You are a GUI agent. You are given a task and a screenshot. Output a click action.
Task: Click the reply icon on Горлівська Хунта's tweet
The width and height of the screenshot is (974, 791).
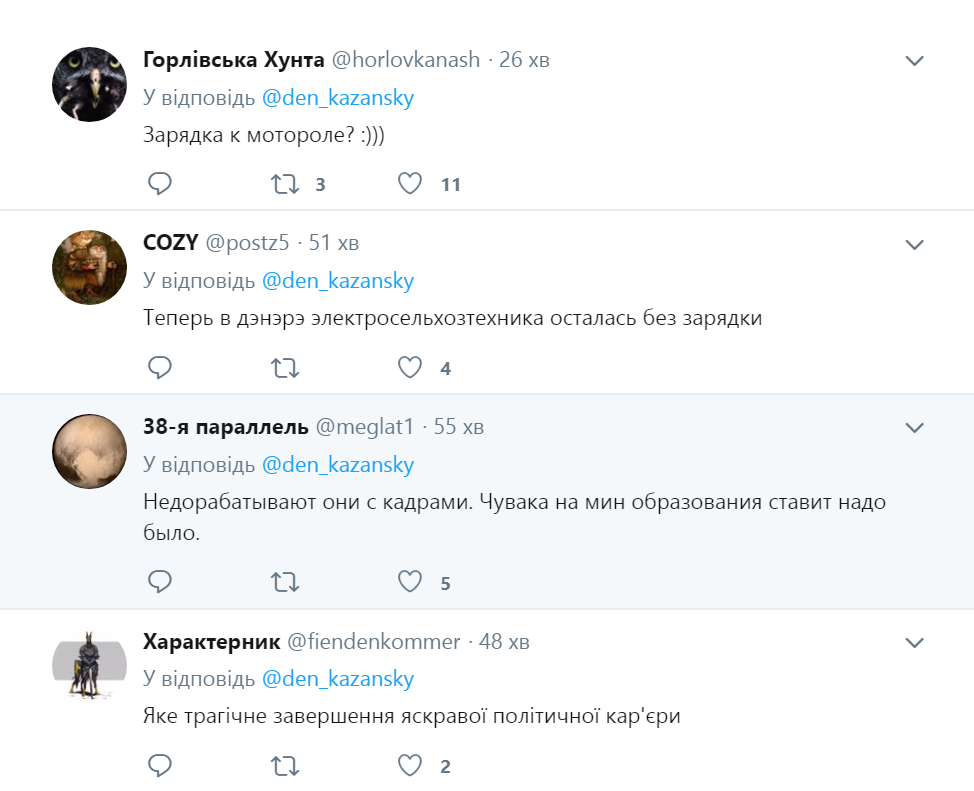tap(159, 184)
